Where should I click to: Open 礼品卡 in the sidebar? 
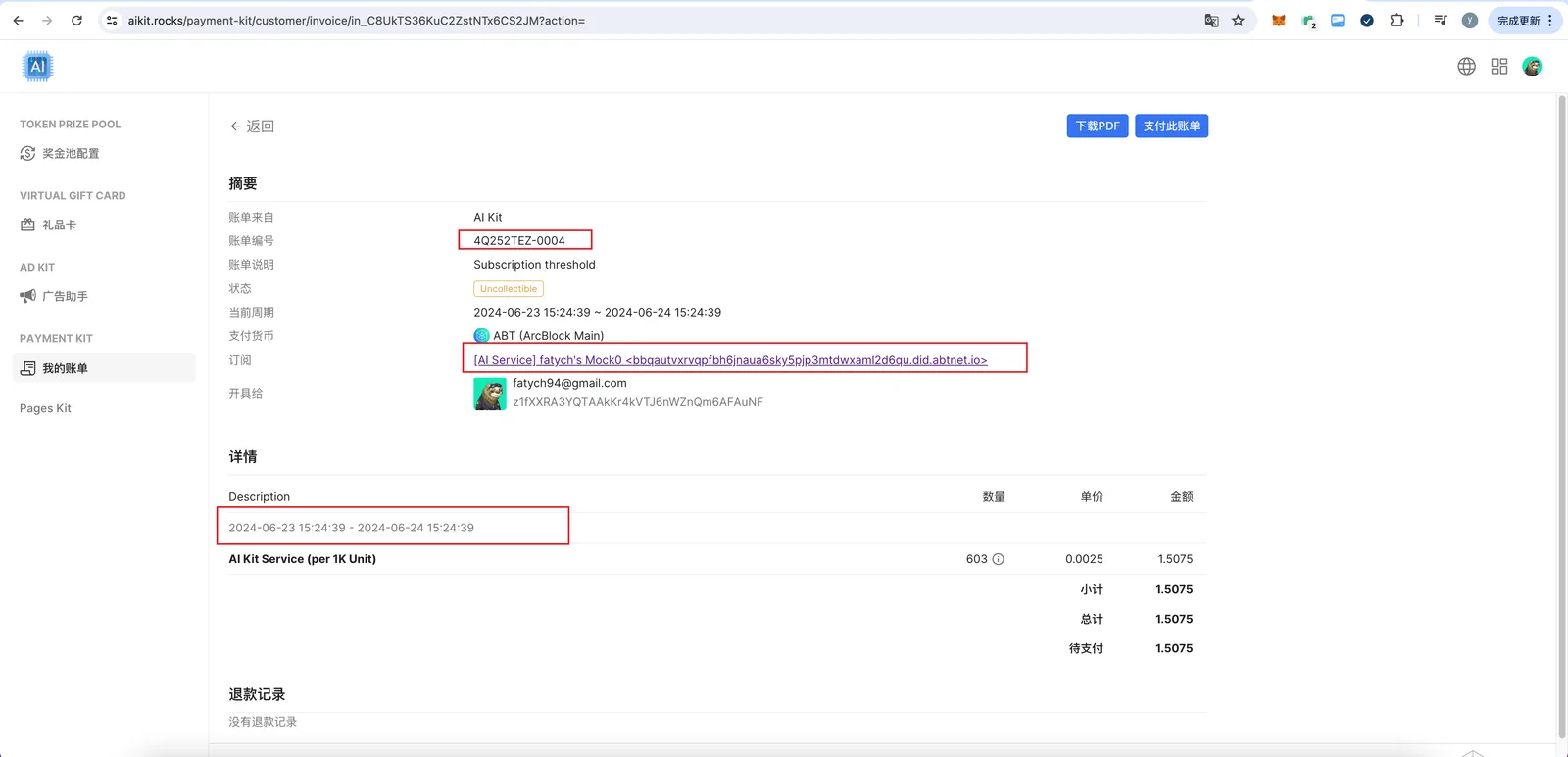point(104,225)
